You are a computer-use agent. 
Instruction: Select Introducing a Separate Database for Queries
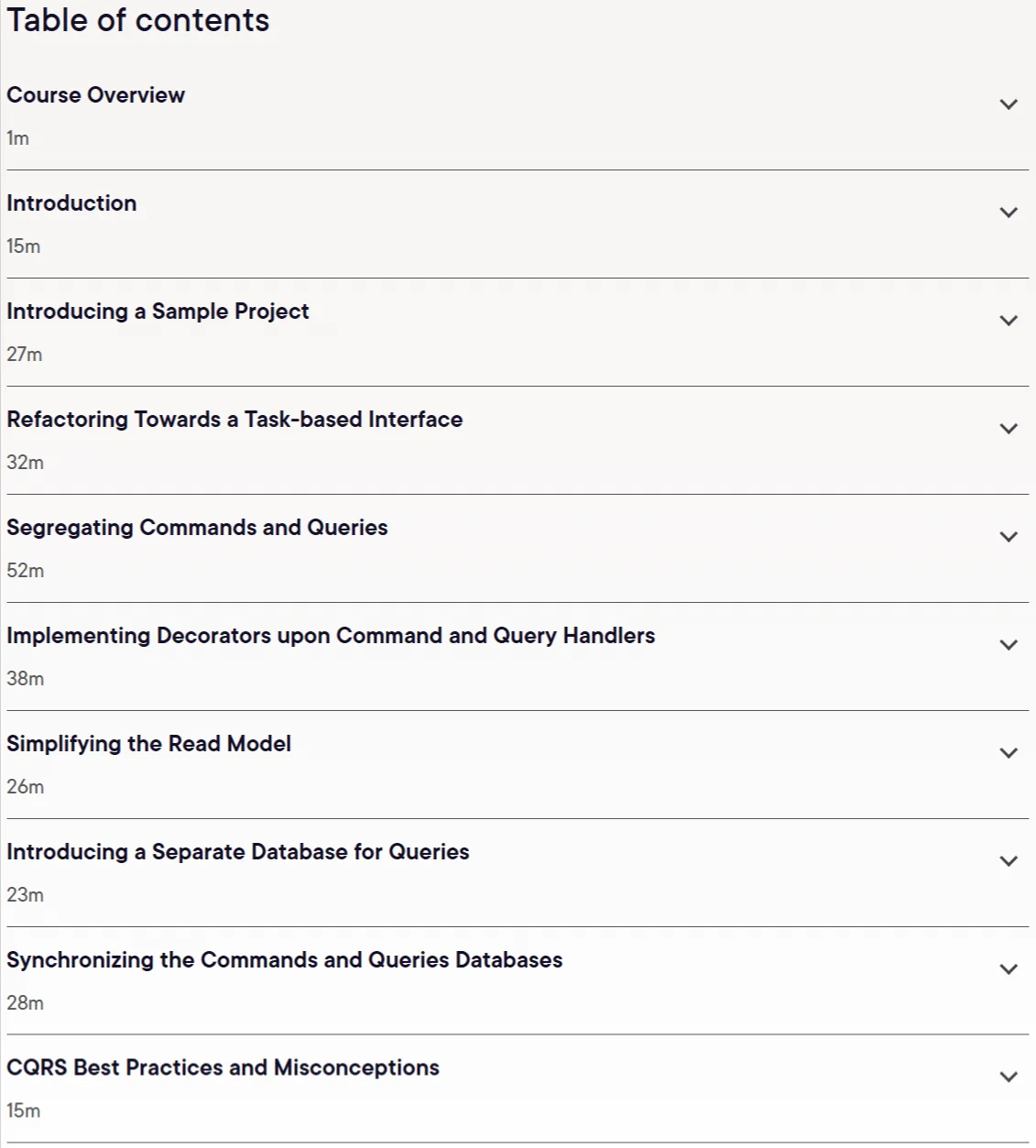pyautogui.click(x=237, y=852)
